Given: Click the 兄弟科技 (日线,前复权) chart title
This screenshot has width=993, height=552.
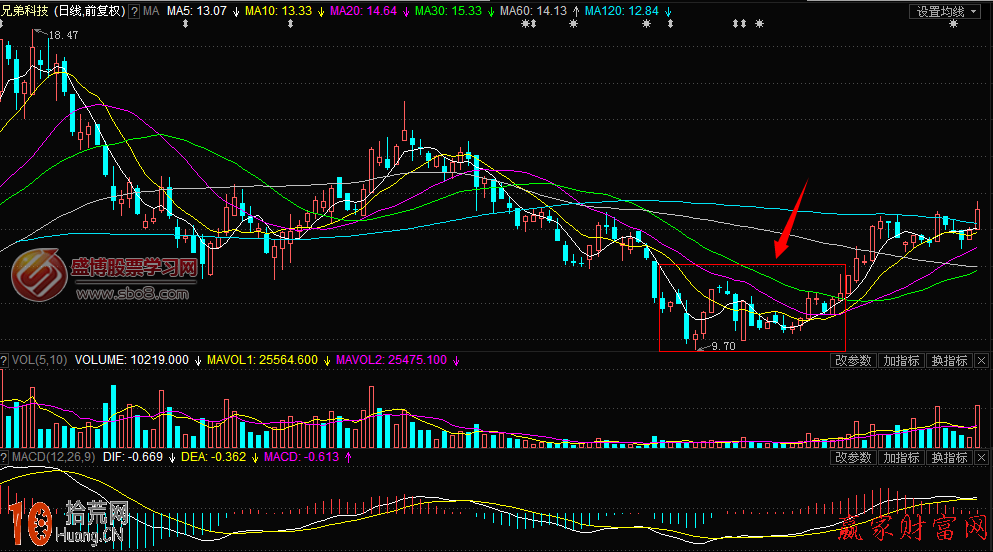Looking at the screenshot, I should 63,11.
